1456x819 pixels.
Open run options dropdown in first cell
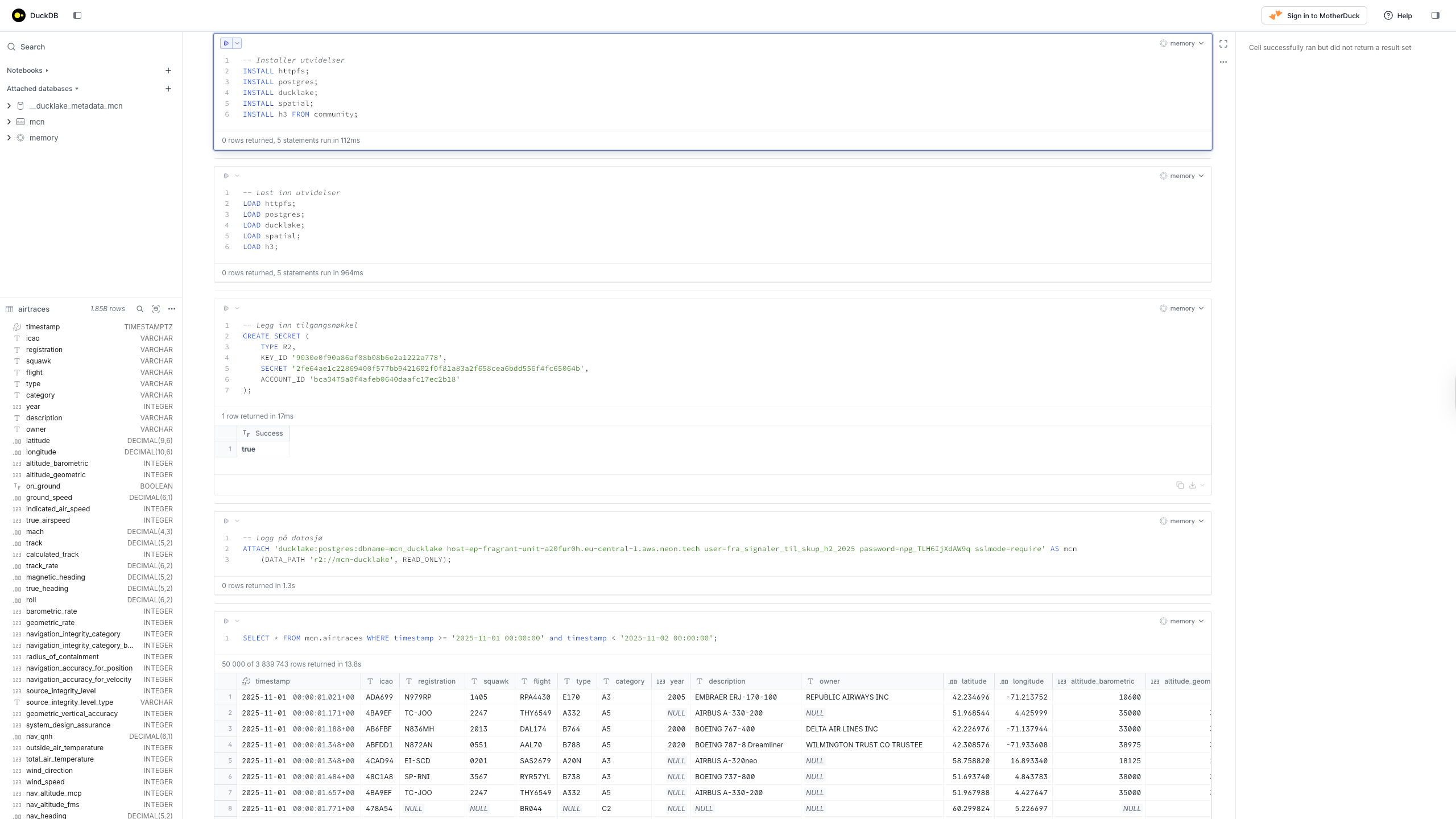tap(237, 43)
